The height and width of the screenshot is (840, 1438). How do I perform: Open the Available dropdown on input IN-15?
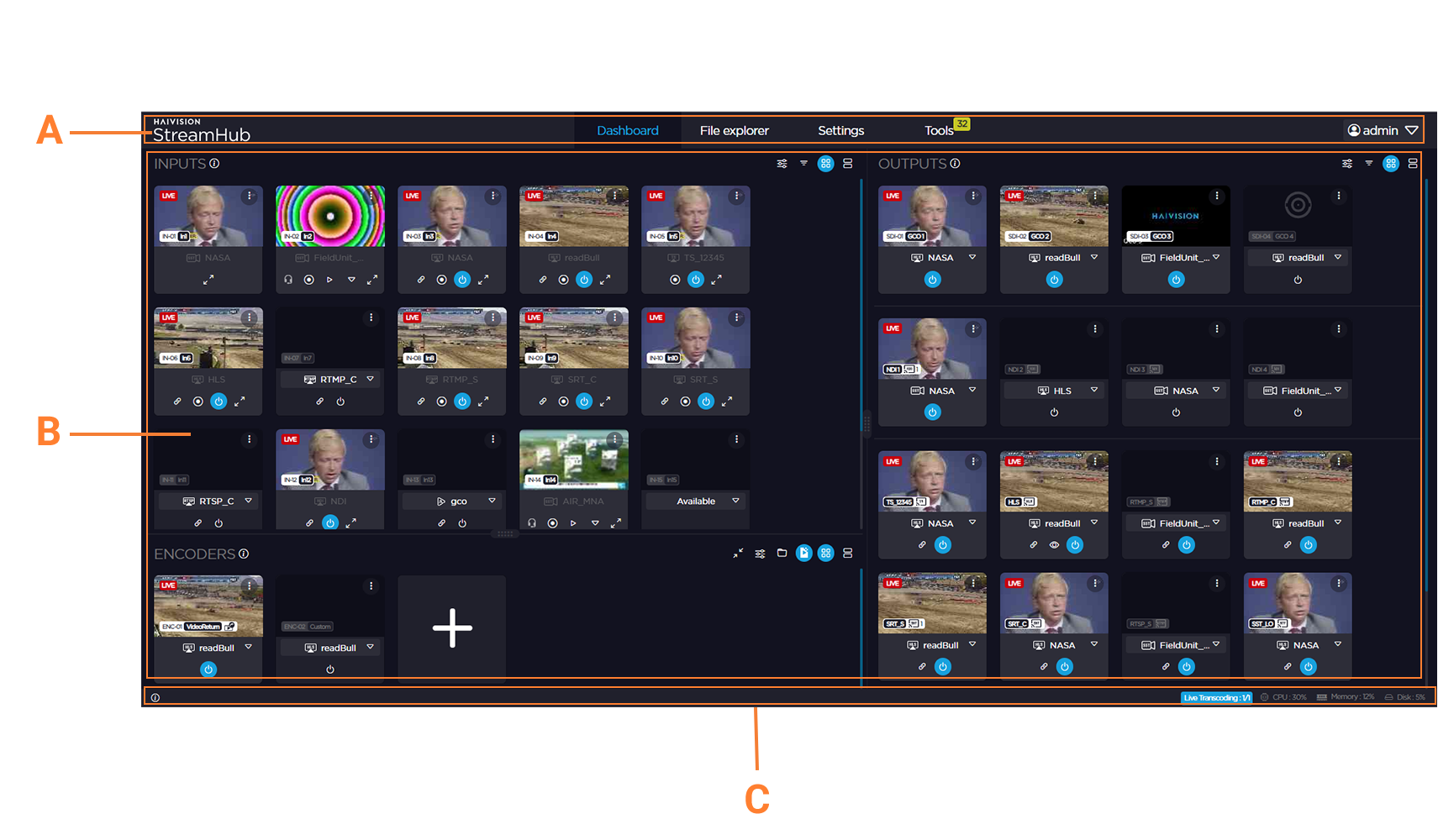(735, 501)
